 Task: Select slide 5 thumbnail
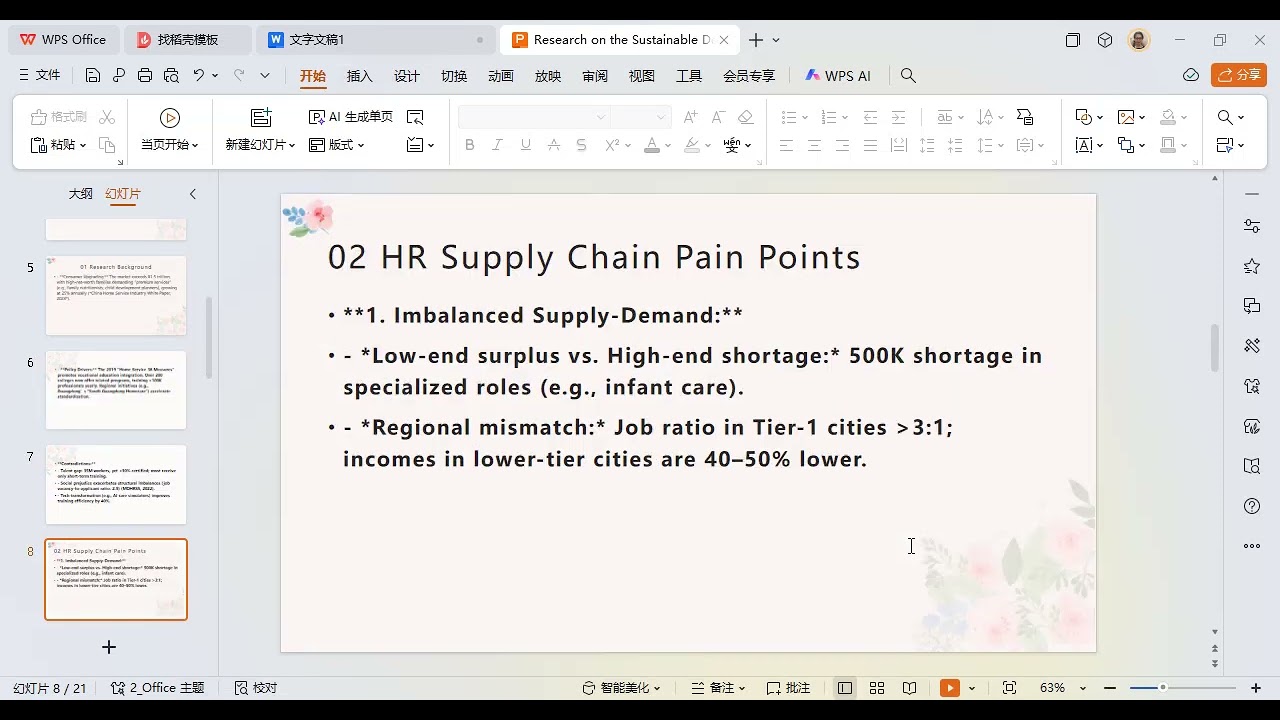116,295
